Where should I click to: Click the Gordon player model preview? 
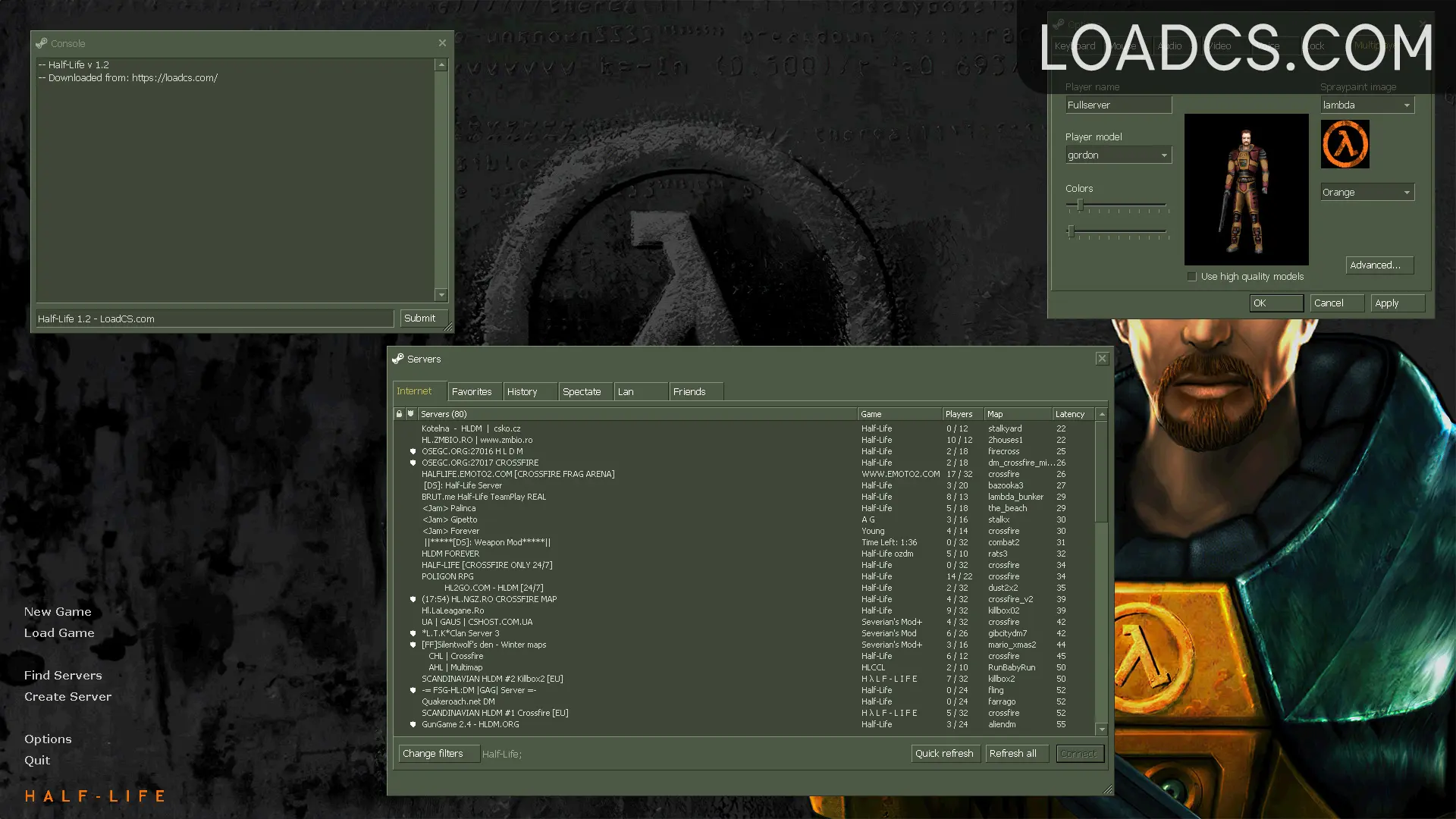1246,190
